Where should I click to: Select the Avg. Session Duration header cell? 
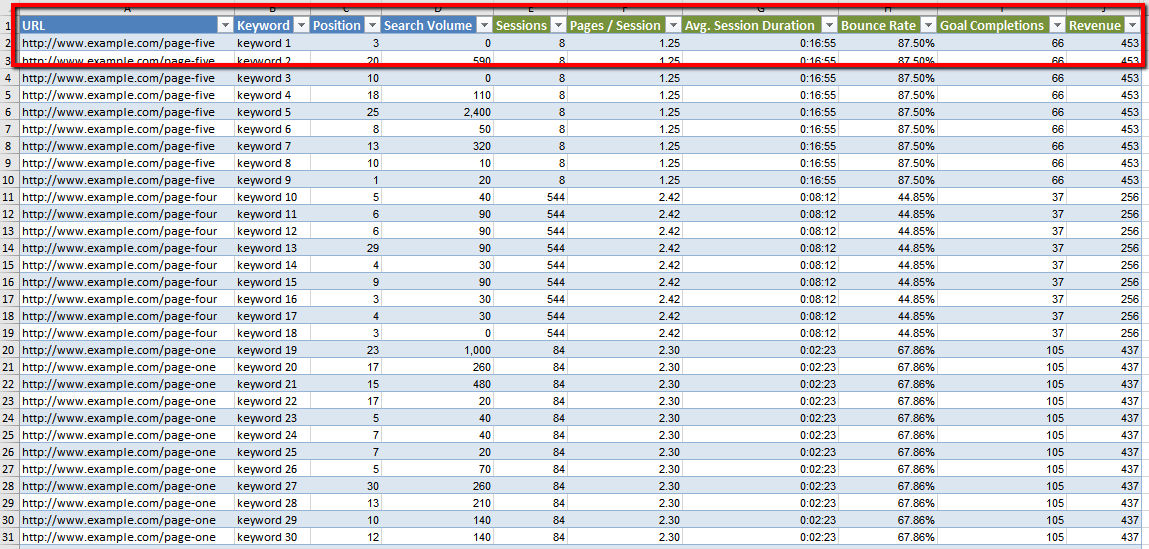coord(760,26)
